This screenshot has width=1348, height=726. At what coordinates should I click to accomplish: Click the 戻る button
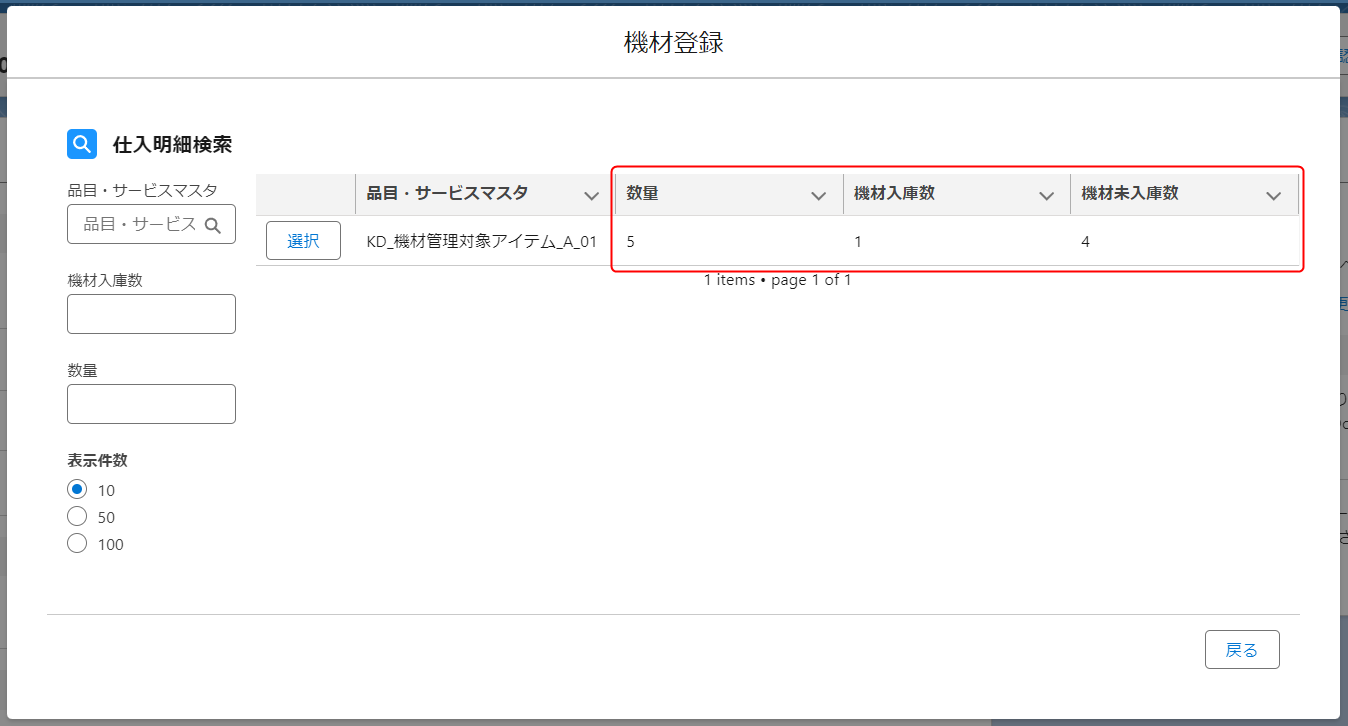pos(1242,650)
